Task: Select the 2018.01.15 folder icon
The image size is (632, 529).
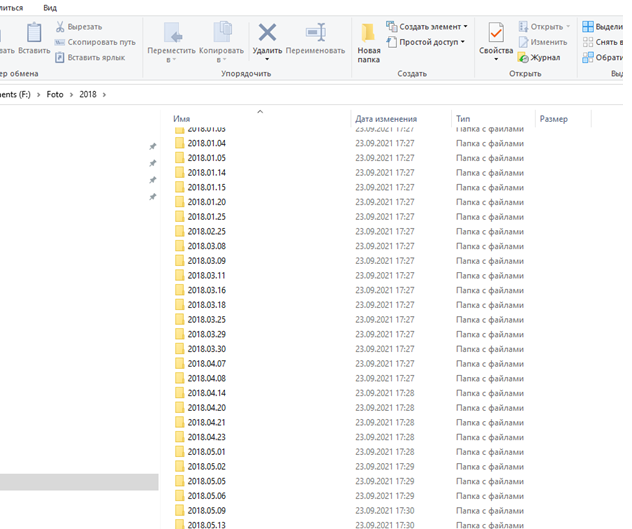Action: point(179,187)
